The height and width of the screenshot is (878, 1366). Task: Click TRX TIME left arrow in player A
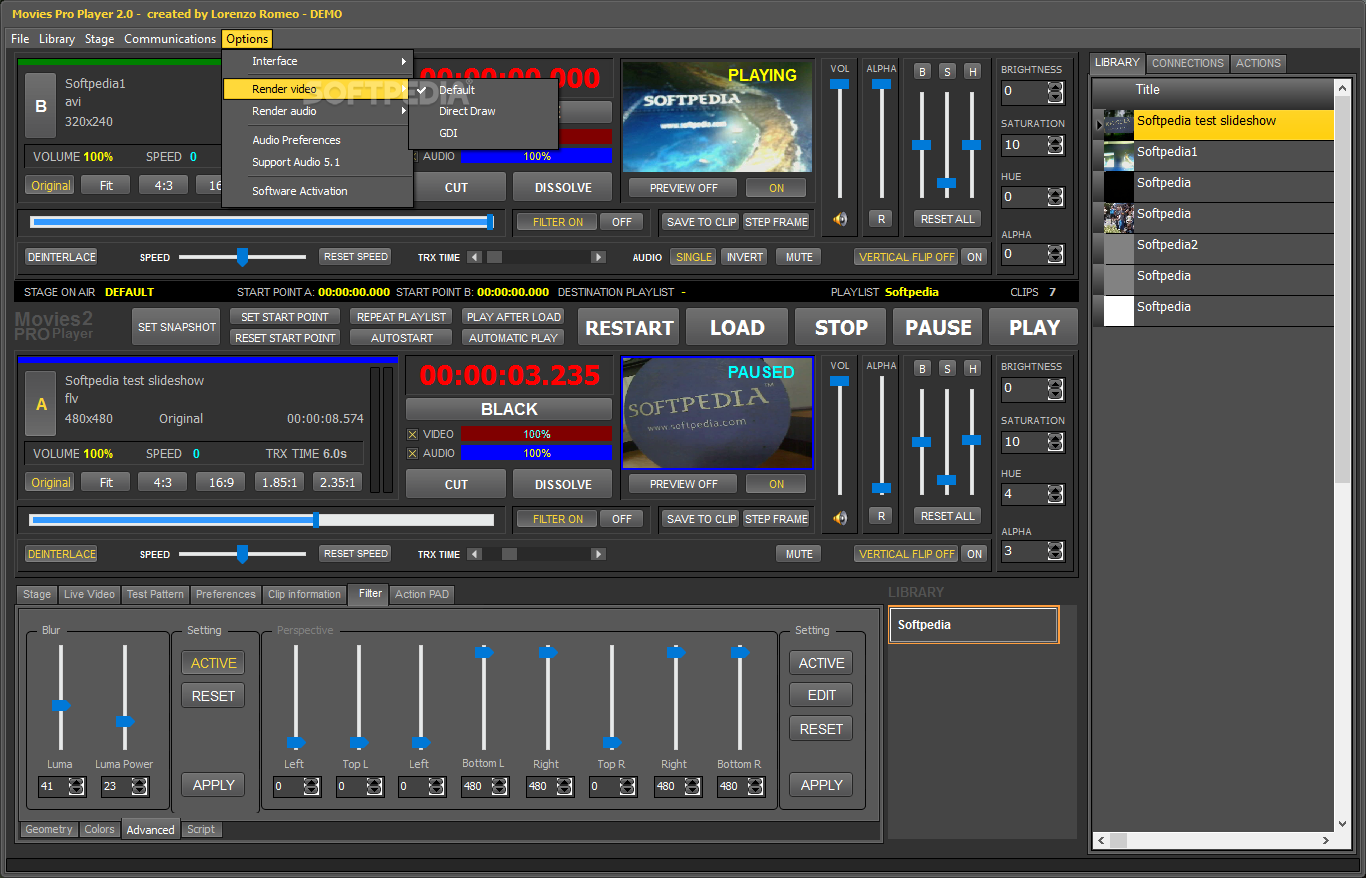[474, 554]
